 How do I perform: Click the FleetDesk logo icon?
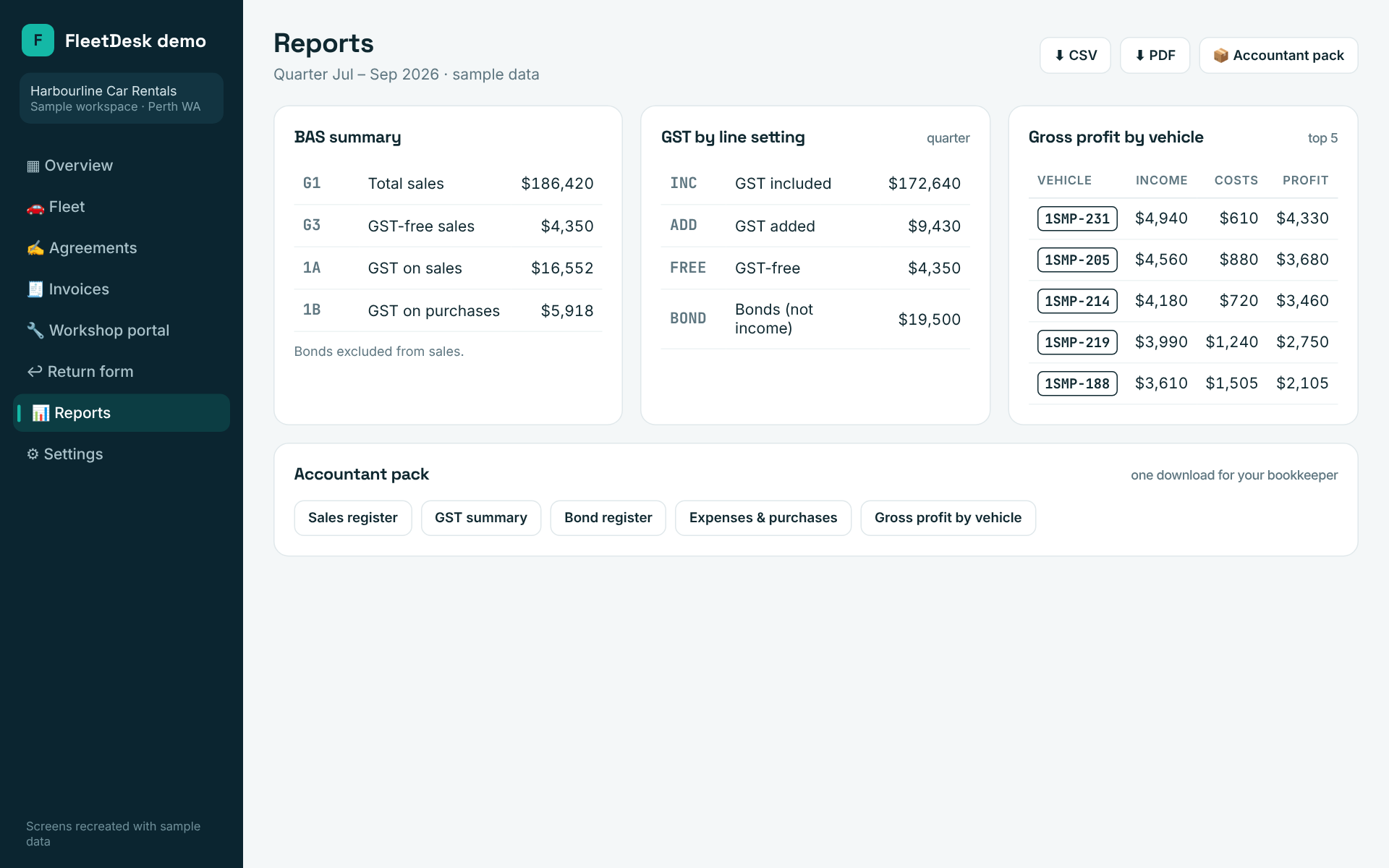pos(38,41)
